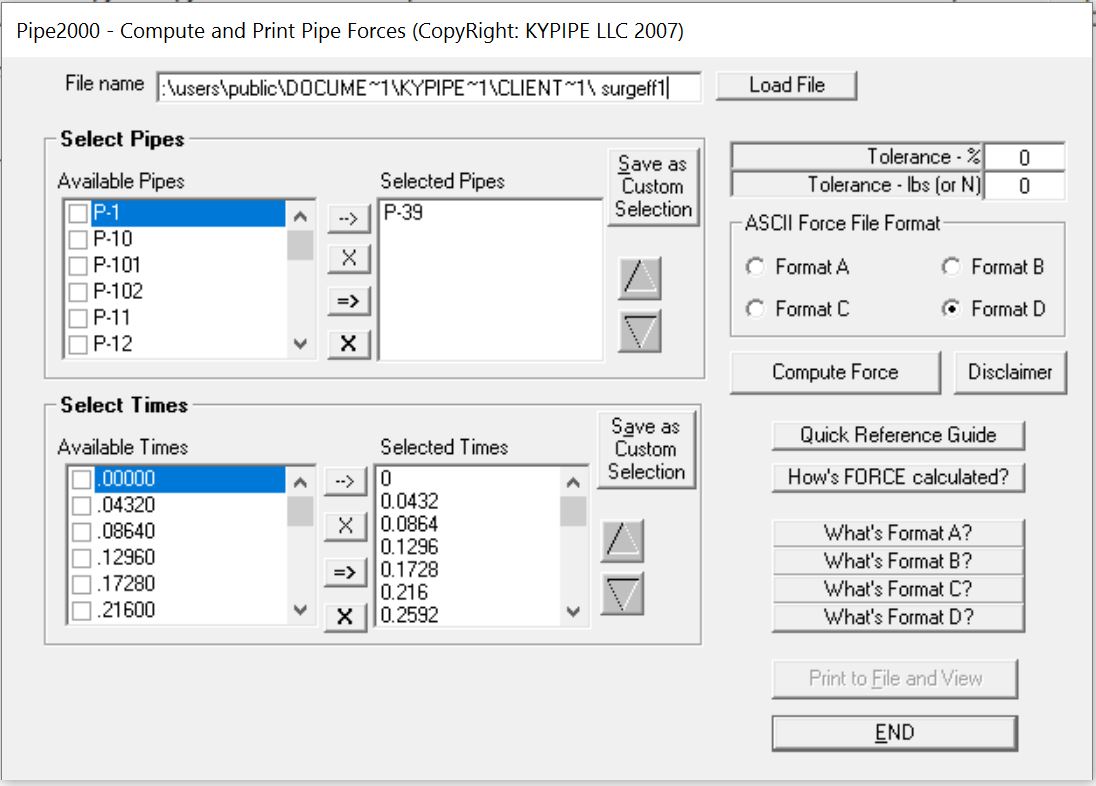Click the Compute Force button
The width and height of the screenshot is (1096, 786).
coord(835,372)
